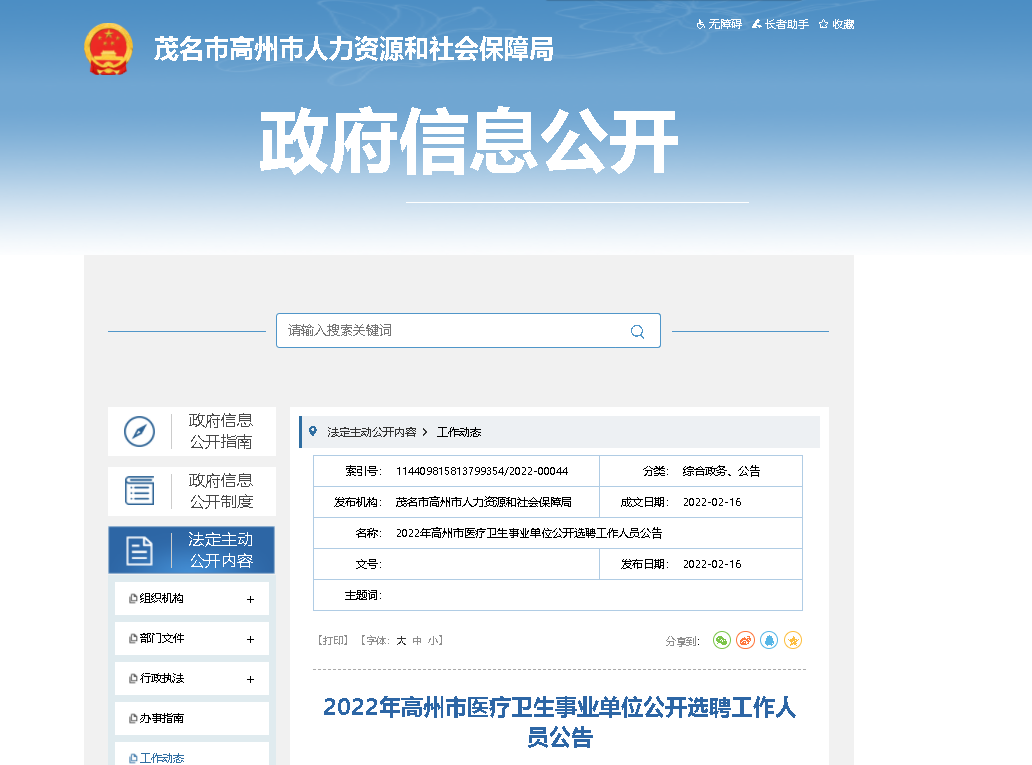Share to Qzone star icon

[793, 640]
